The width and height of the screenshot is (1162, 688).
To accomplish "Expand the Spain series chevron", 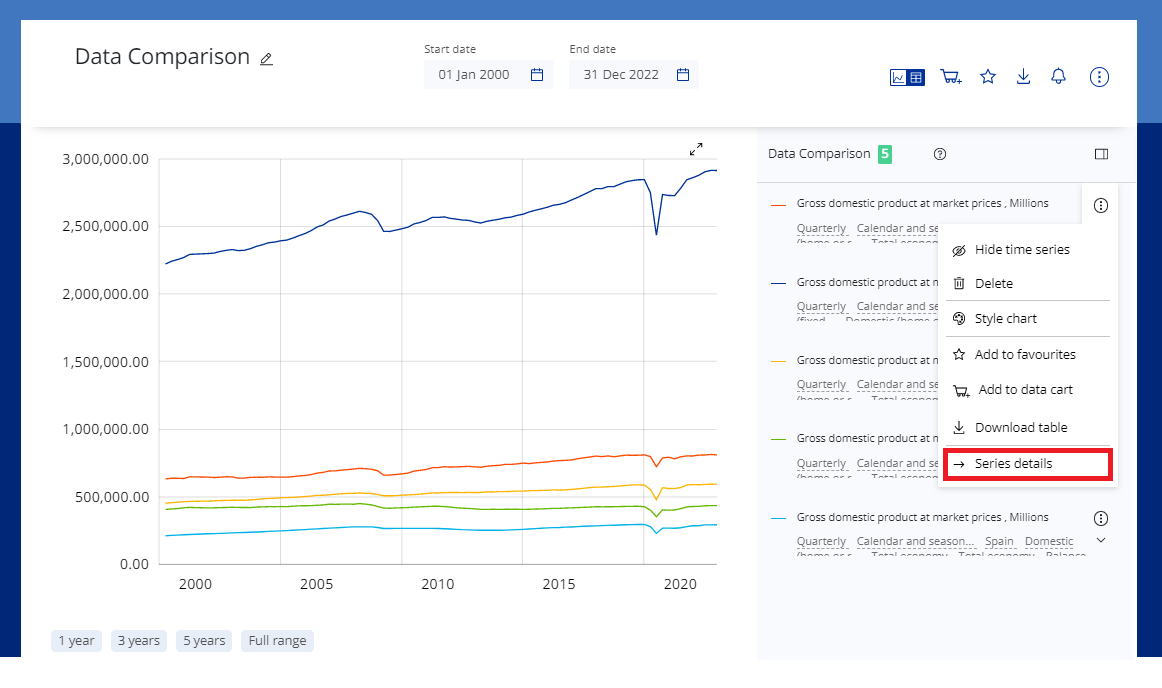I will tap(1101, 540).
